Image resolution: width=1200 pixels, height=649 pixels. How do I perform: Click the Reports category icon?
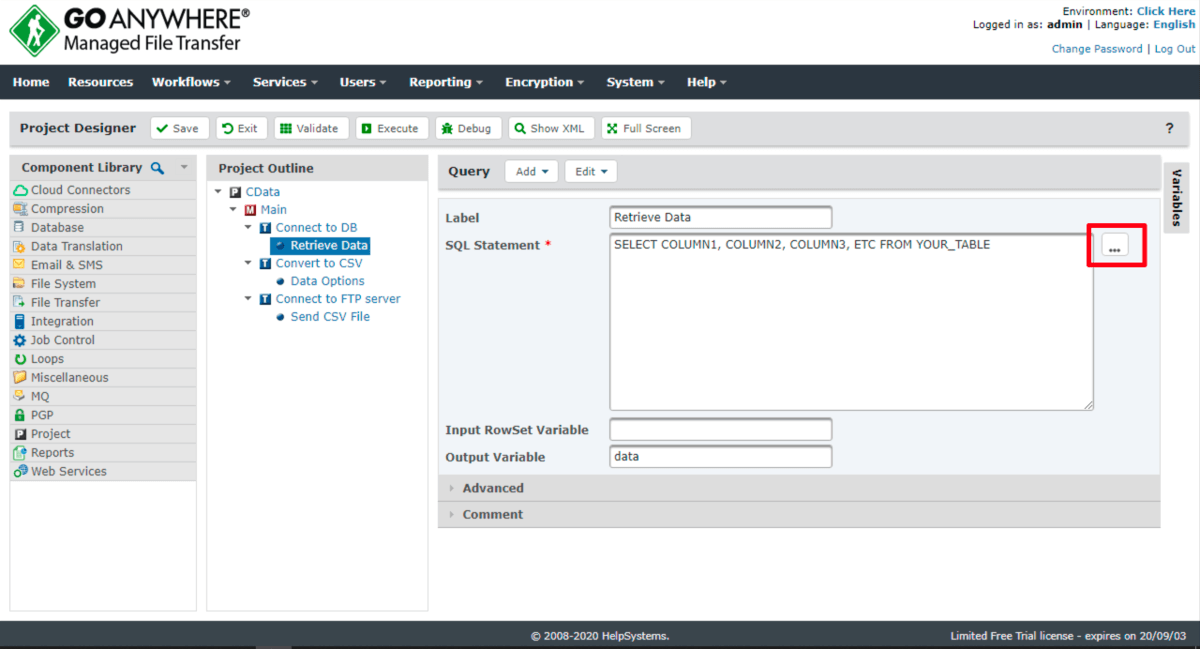[x=21, y=453]
